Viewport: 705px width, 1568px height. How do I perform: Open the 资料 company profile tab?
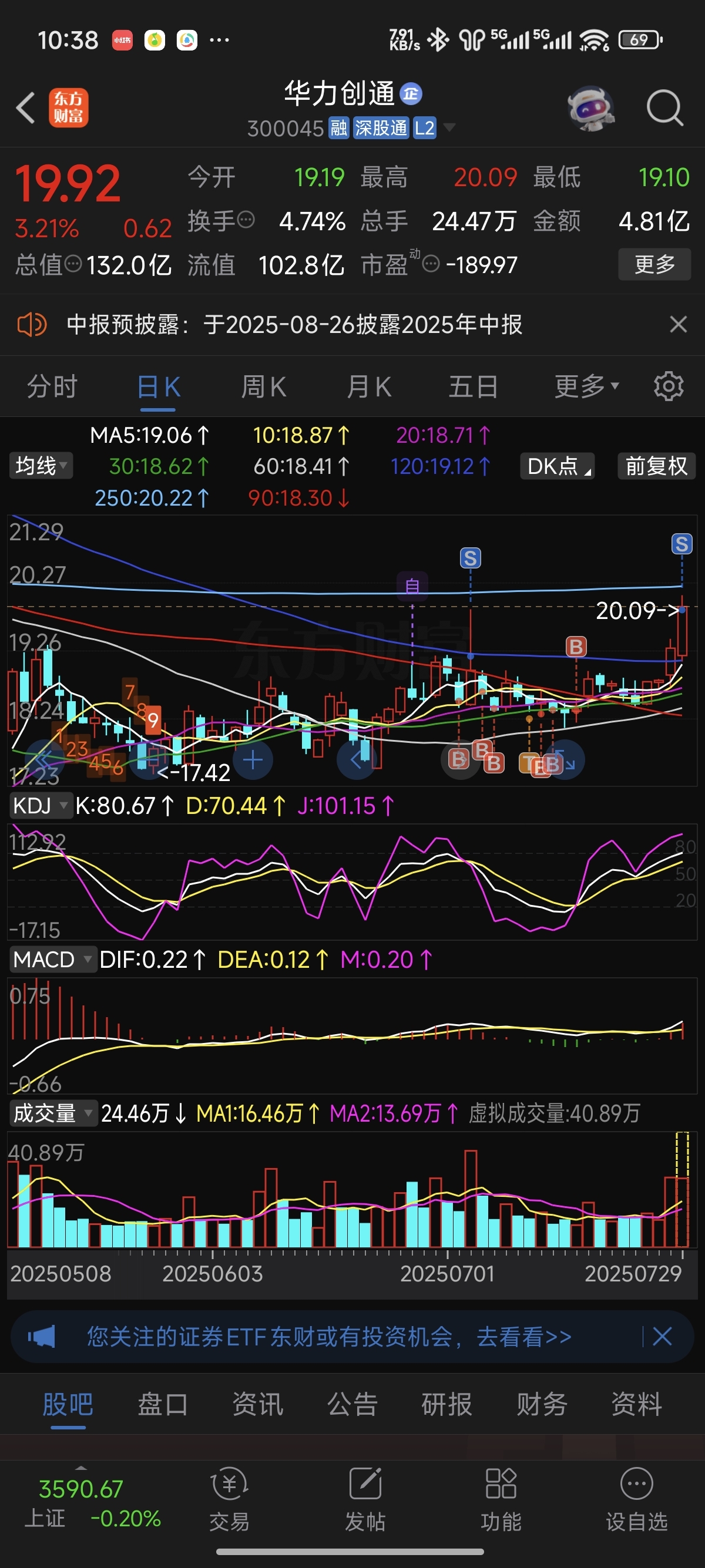[637, 1404]
